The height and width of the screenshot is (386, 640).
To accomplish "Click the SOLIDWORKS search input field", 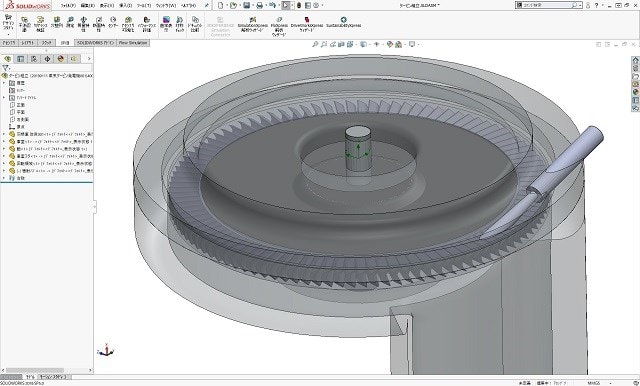I will pyautogui.click(x=546, y=5).
